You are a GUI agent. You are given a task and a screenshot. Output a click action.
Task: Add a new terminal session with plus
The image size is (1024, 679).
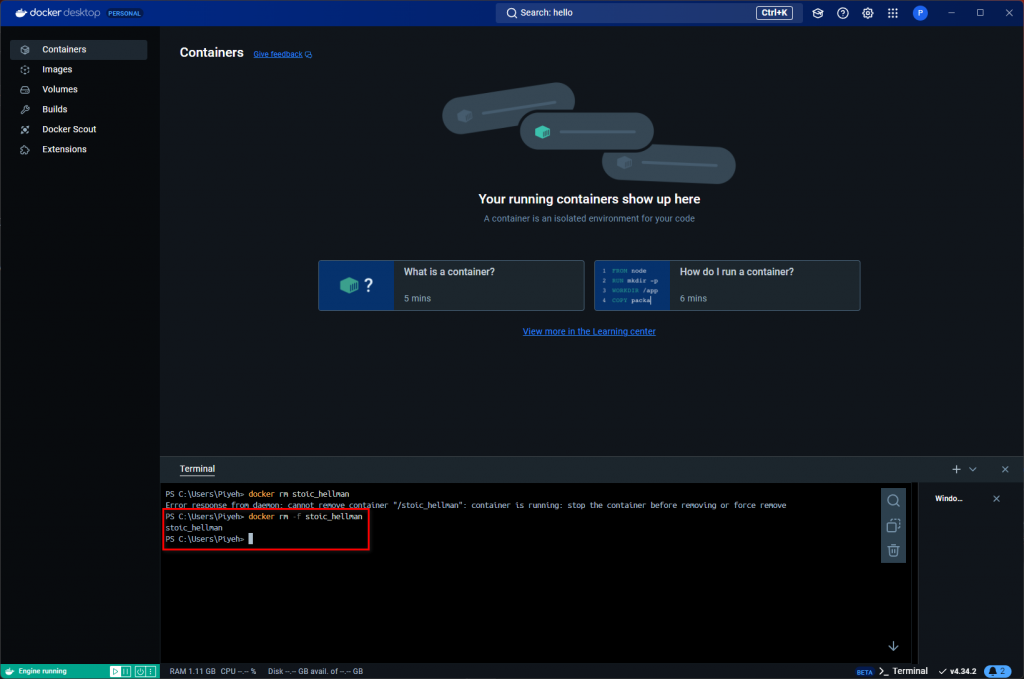point(956,469)
